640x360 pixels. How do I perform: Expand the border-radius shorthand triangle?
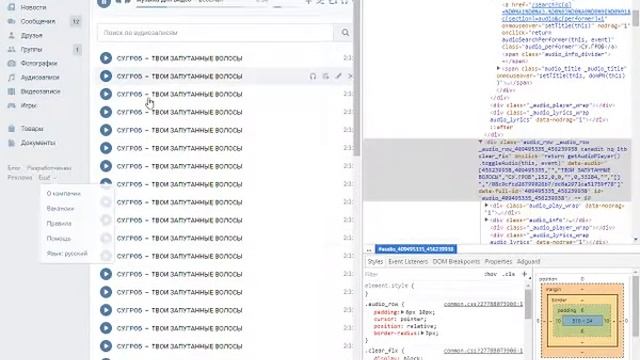pyautogui.click(x=422, y=333)
